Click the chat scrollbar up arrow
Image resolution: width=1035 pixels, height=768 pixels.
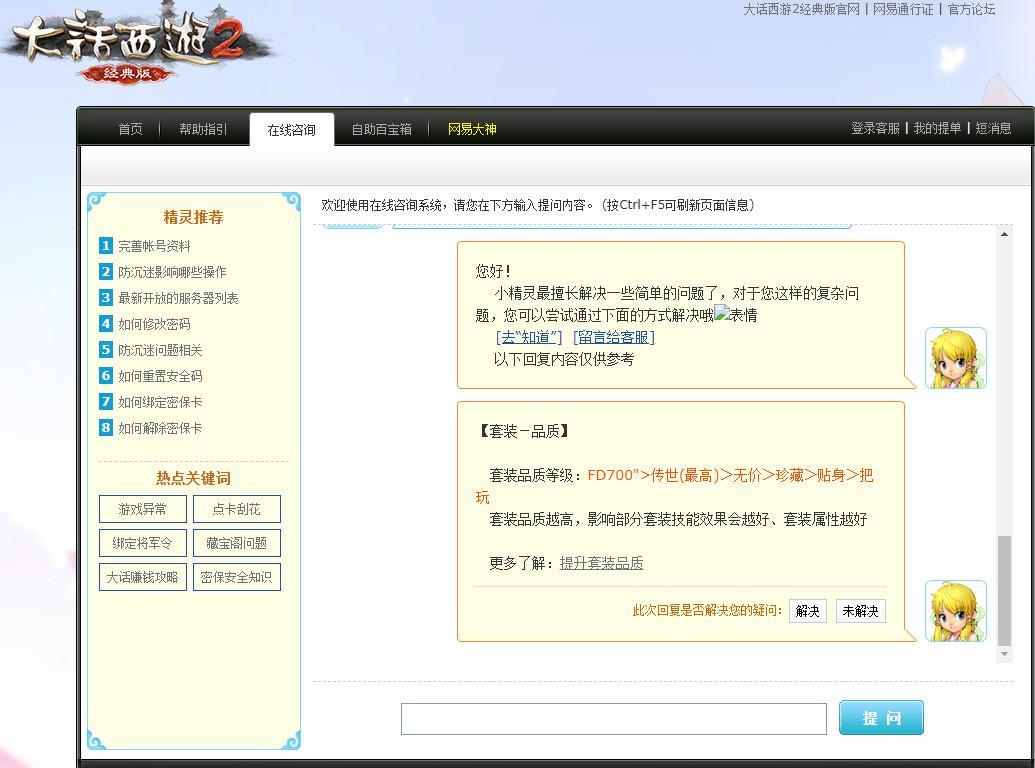[x=1004, y=234]
